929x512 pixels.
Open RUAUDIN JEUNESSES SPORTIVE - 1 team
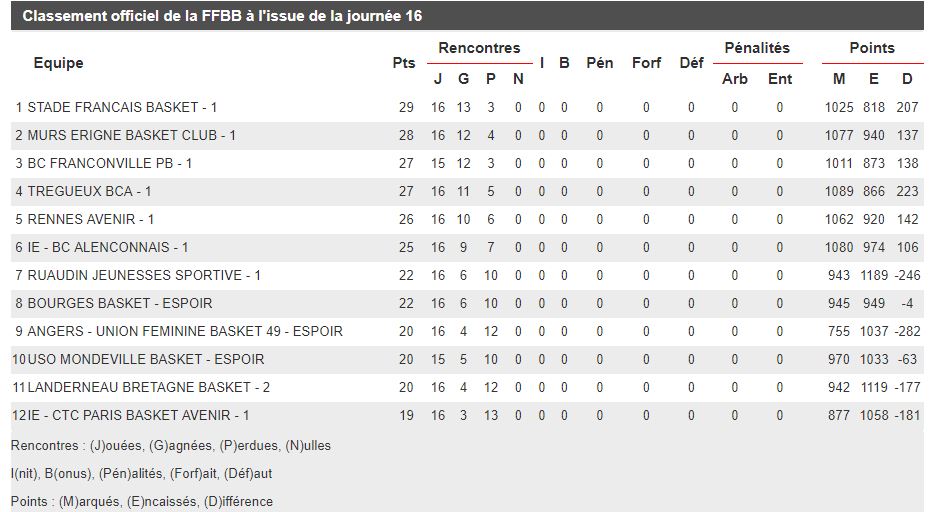pyautogui.click(x=144, y=276)
